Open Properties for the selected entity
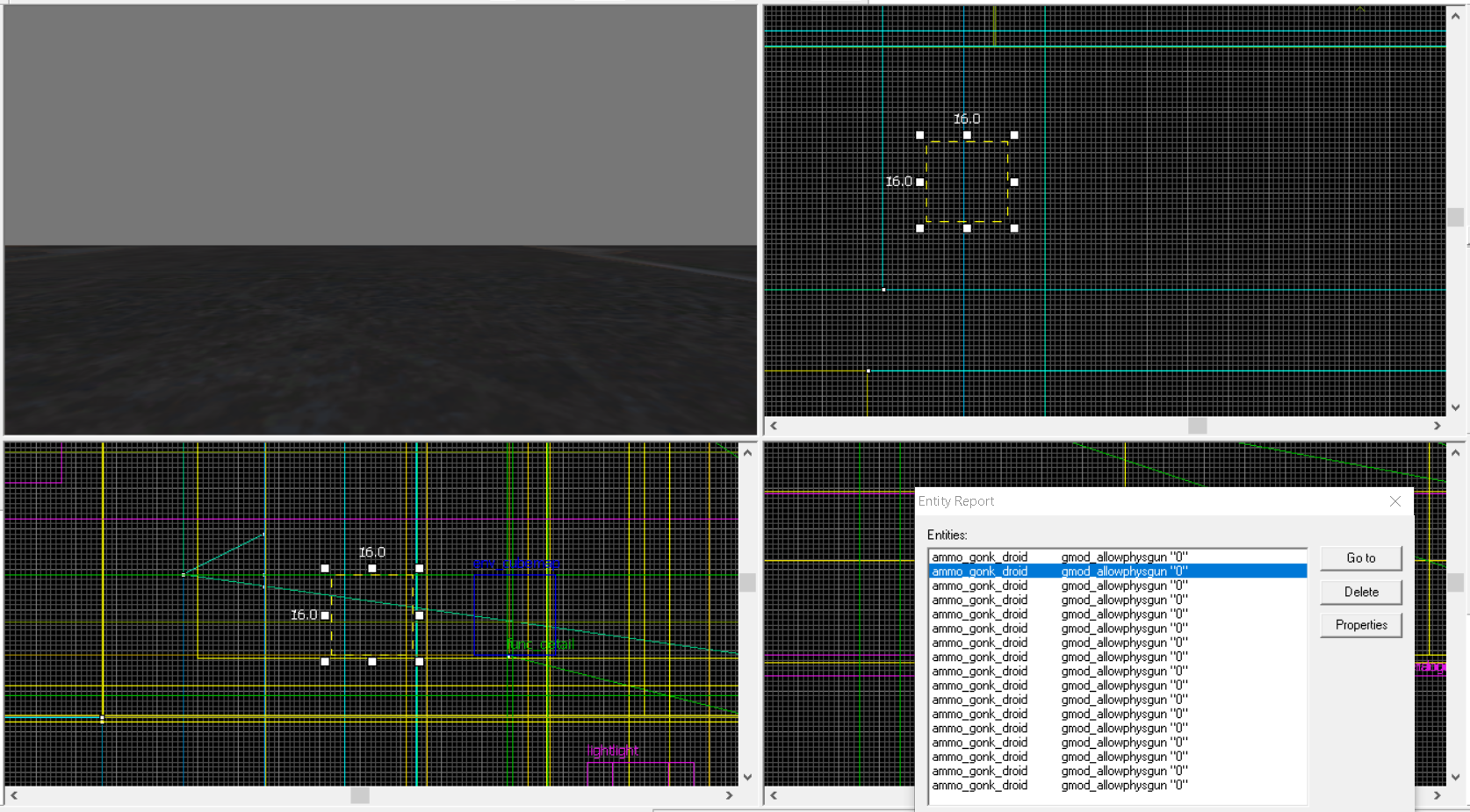Viewport: 1470px width, 812px height. (x=1361, y=624)
